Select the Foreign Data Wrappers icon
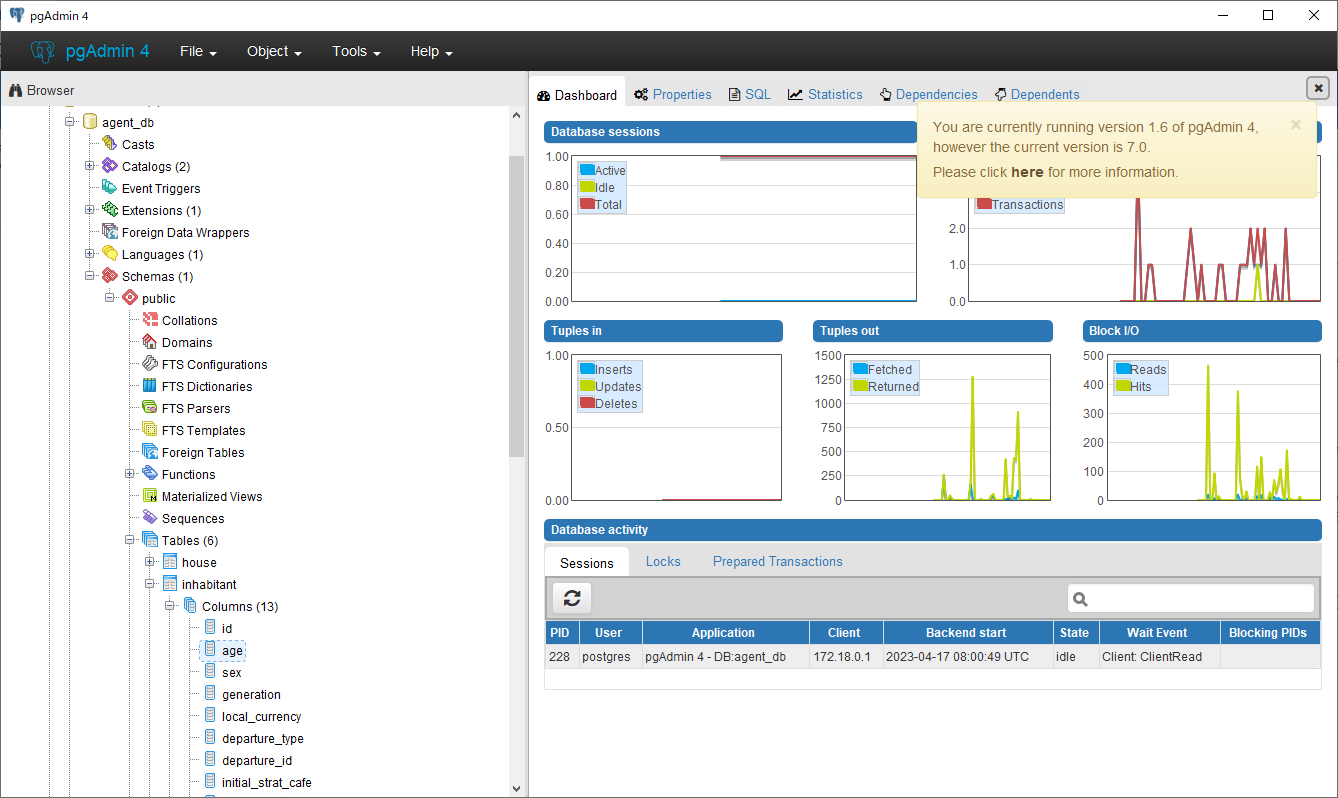The height and width of the screenshot is (798, 1338). click(x=110, y=232)
